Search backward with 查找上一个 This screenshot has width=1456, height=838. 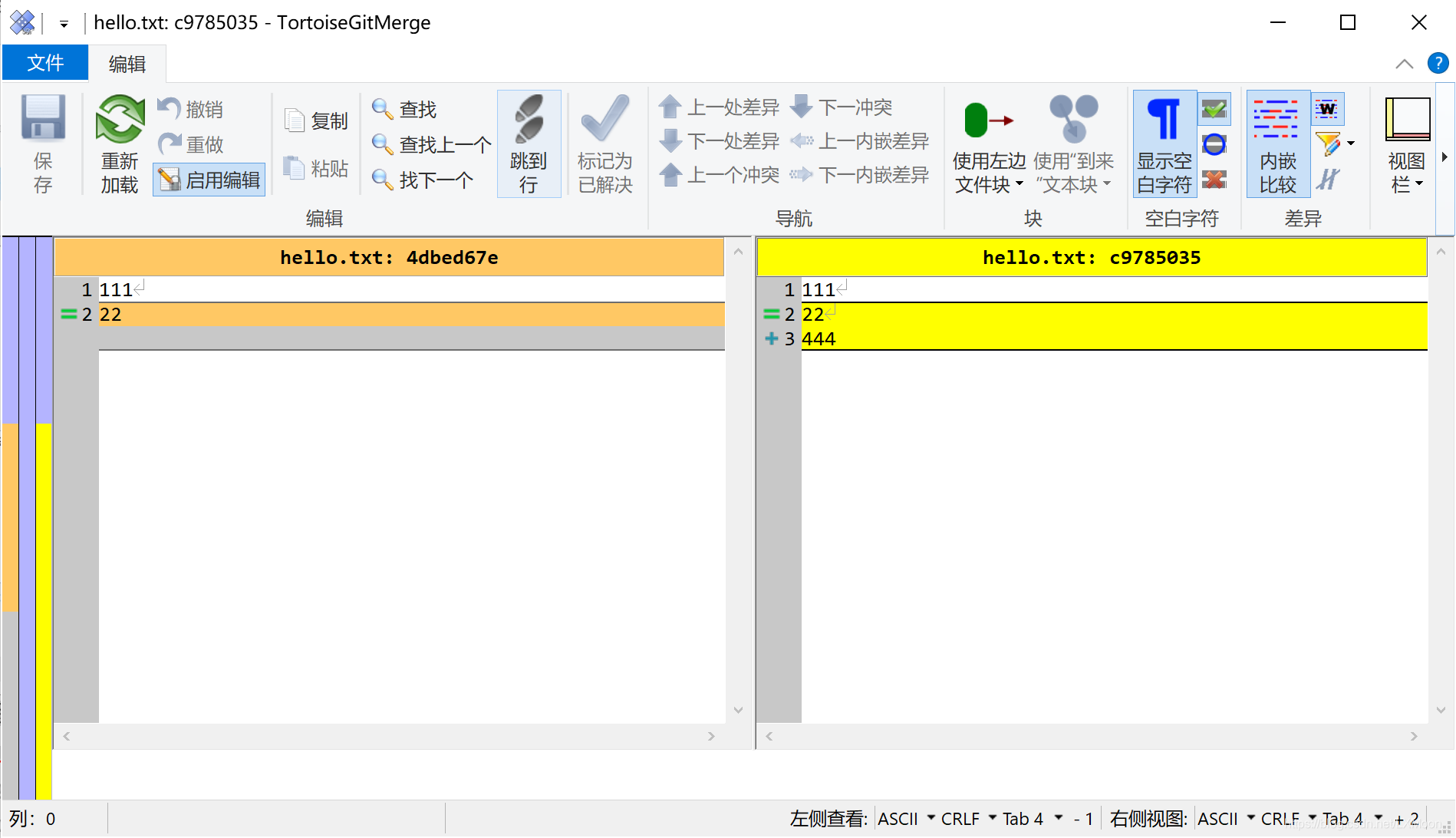point(431,144)
